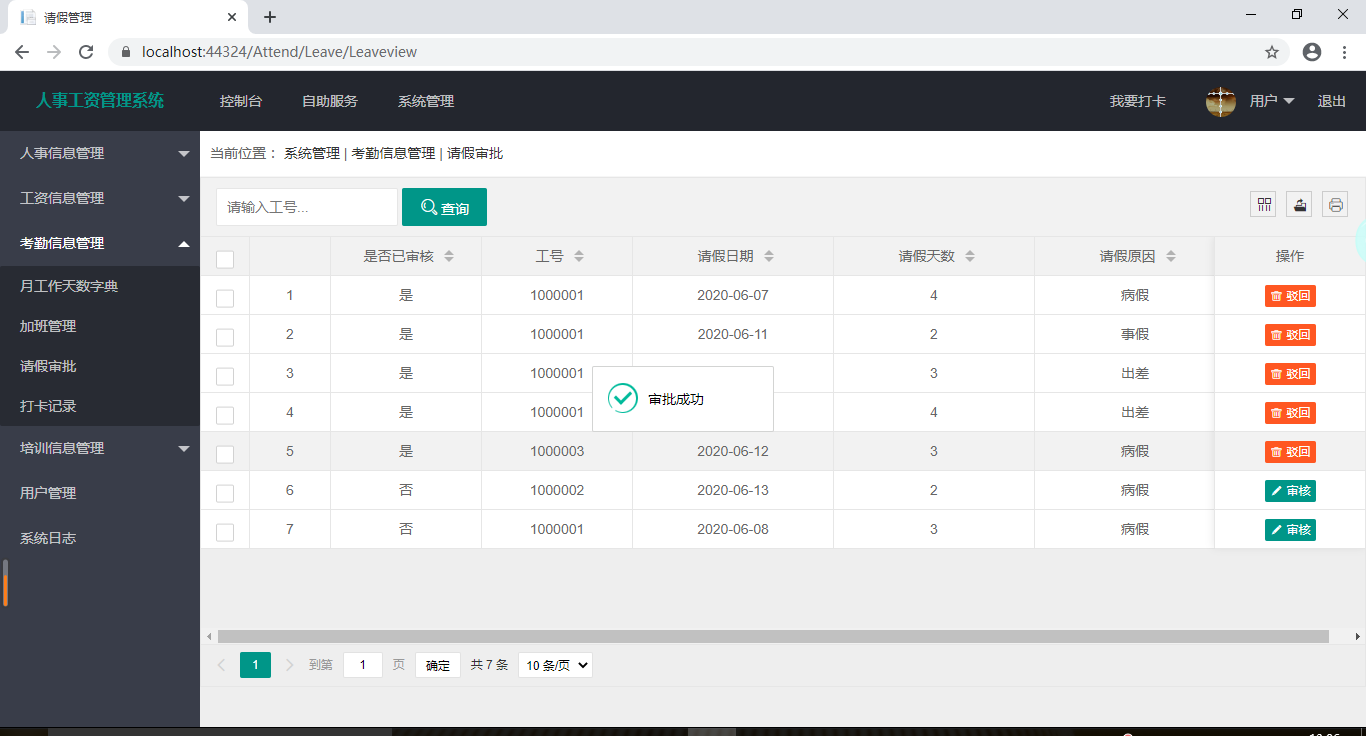Check the box for row 7

point(225,532)
